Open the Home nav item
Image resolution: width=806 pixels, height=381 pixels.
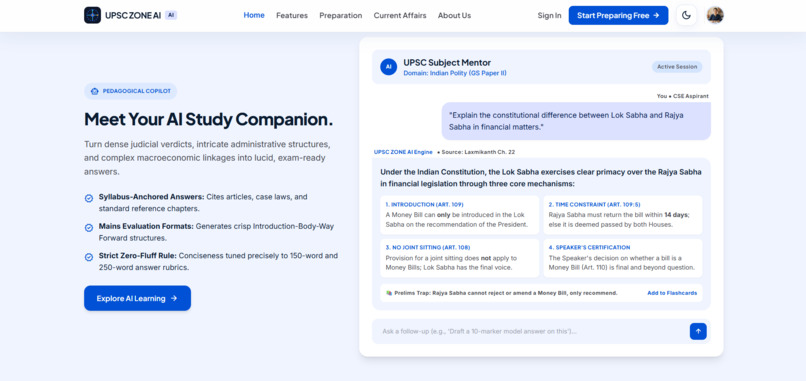tap(254, 15)
